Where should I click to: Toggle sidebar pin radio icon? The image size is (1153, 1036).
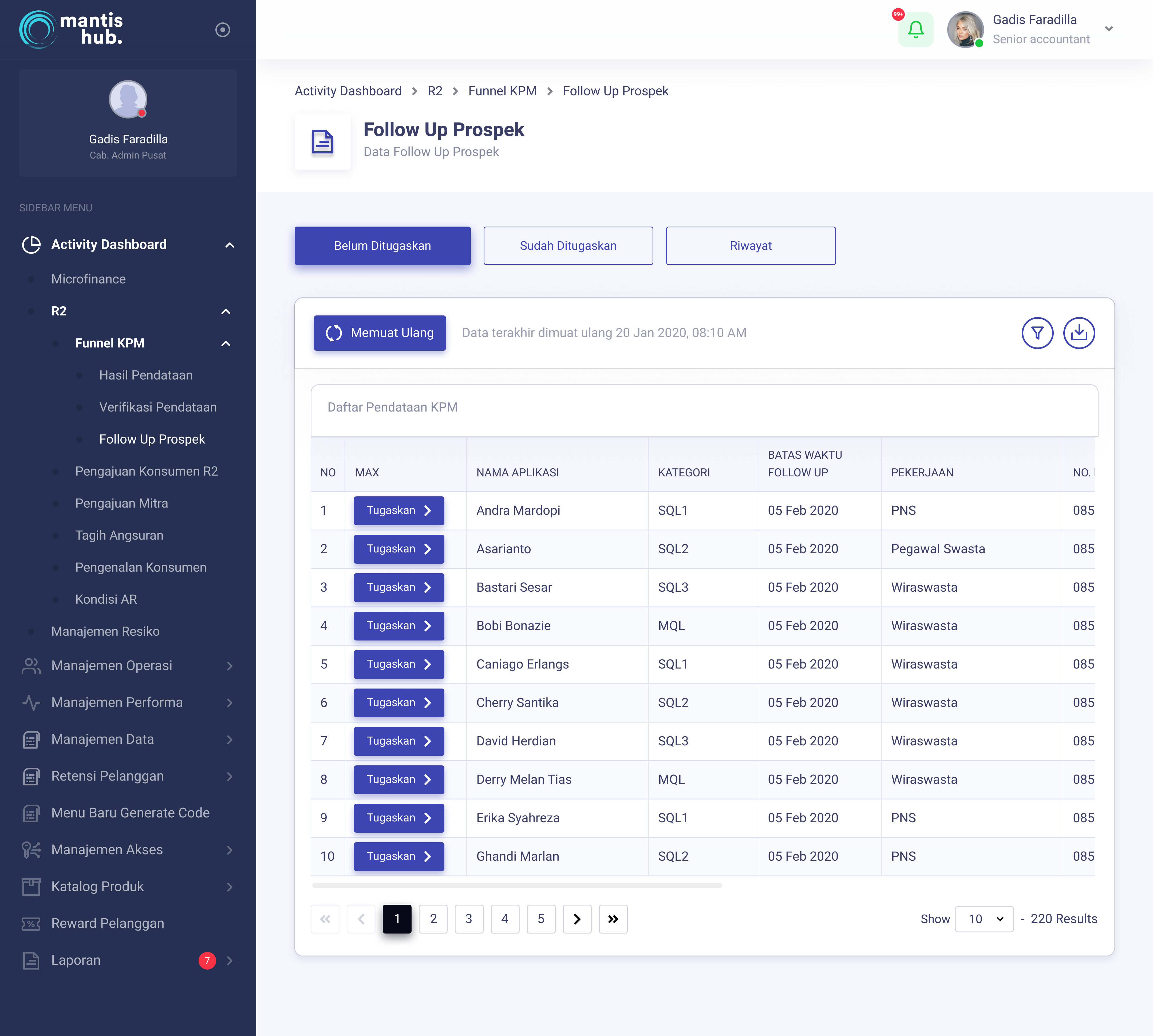223,30
